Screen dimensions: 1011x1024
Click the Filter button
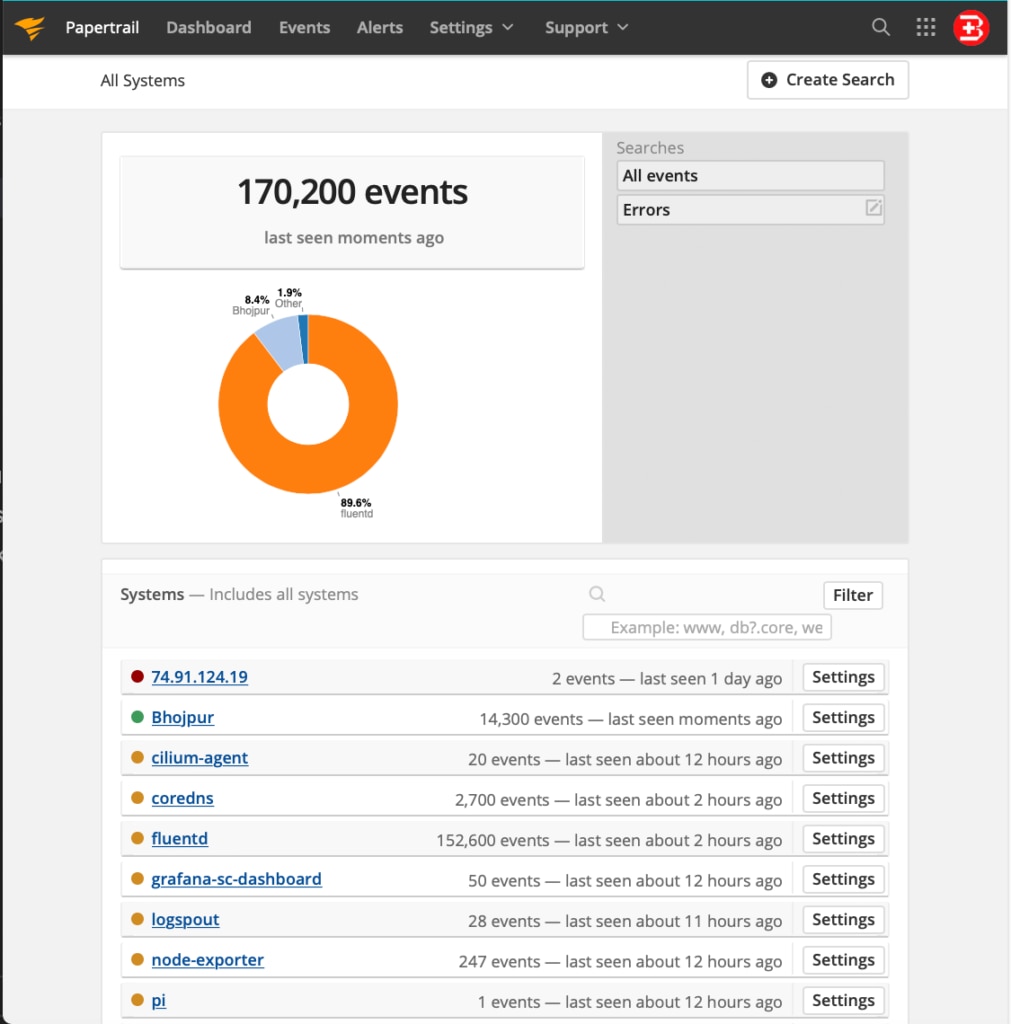pyautogui.click(x=852, y=595)
